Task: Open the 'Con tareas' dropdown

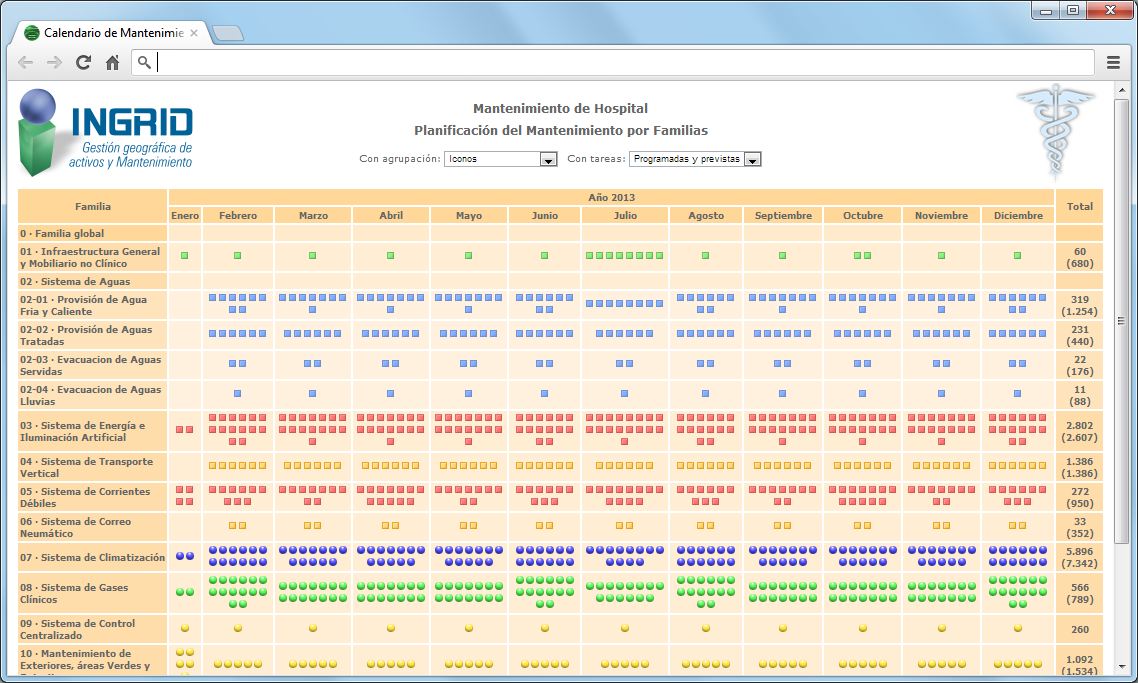Action: 752,159
